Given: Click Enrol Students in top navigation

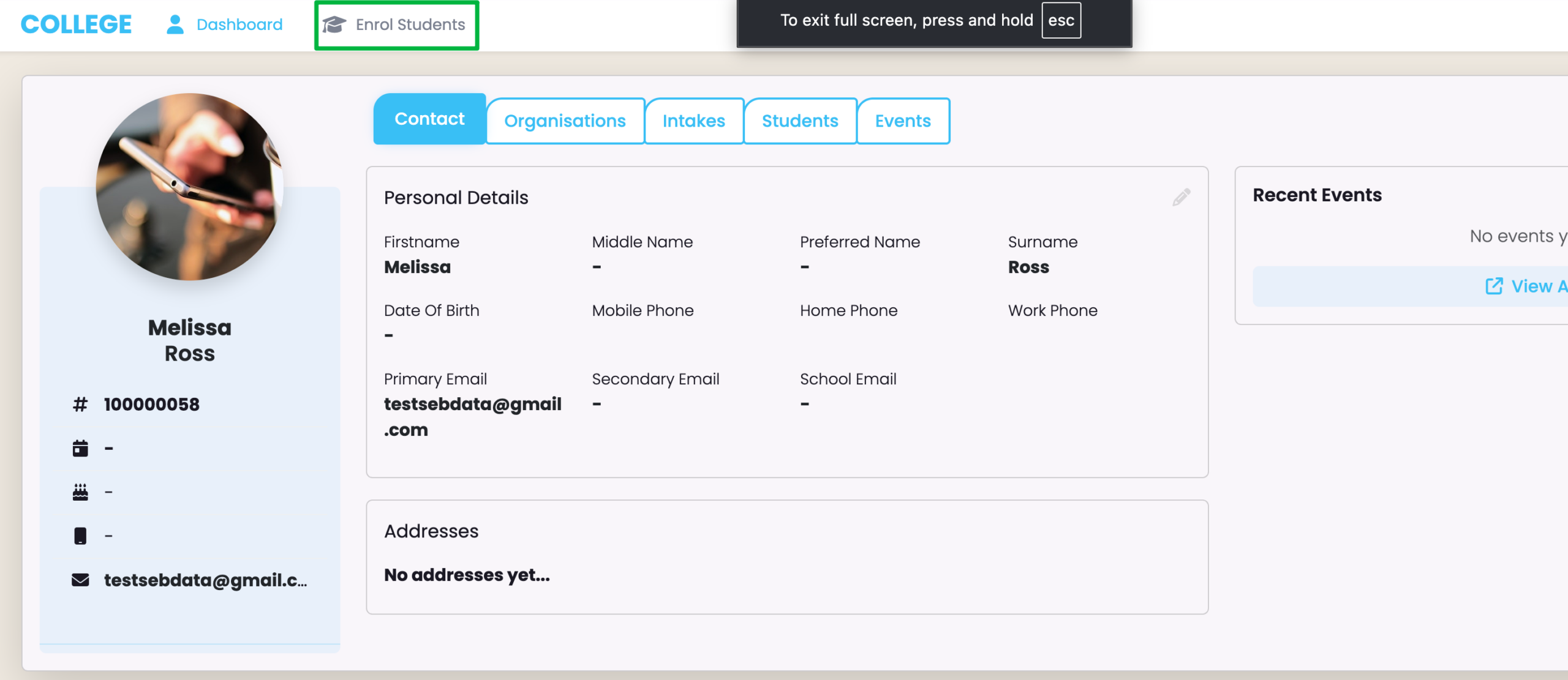Looking at the screenshot, I should tap(410, 24).
